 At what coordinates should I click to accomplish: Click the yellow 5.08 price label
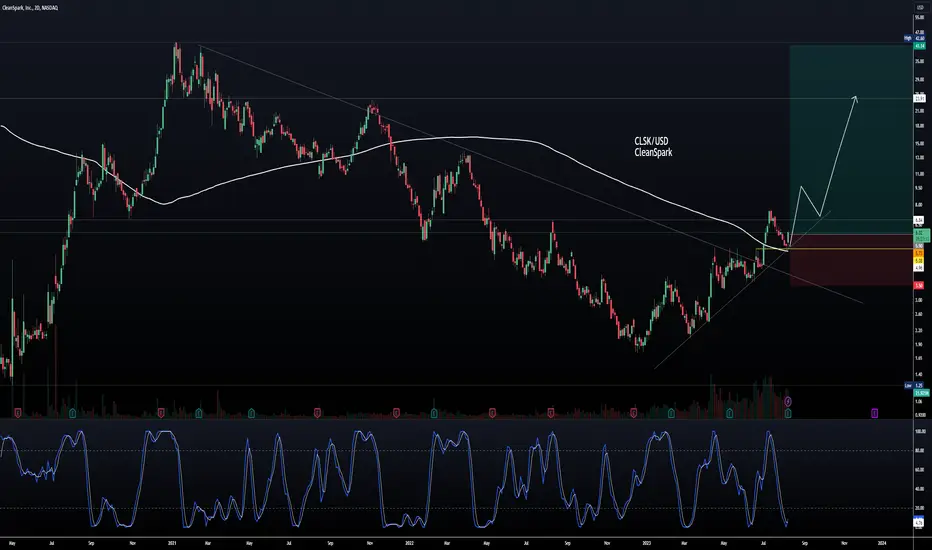pos(919,260)
